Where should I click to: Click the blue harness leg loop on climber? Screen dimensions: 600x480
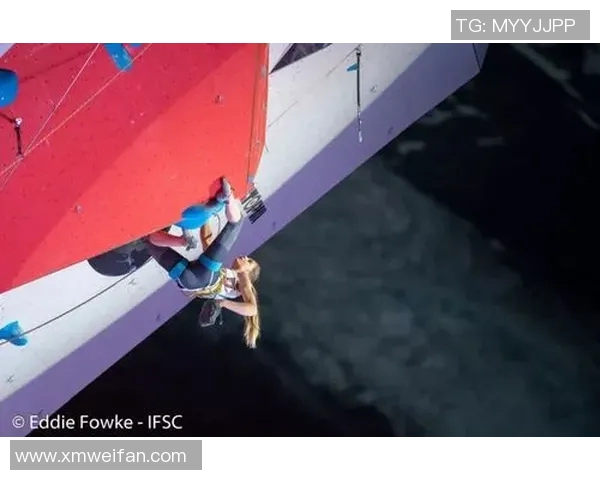178,271
